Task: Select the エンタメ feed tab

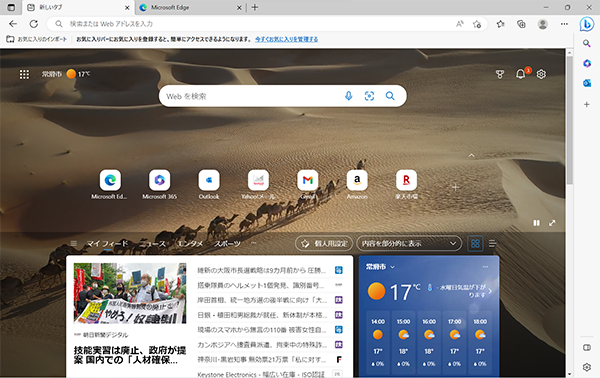Action: point(190,244)
